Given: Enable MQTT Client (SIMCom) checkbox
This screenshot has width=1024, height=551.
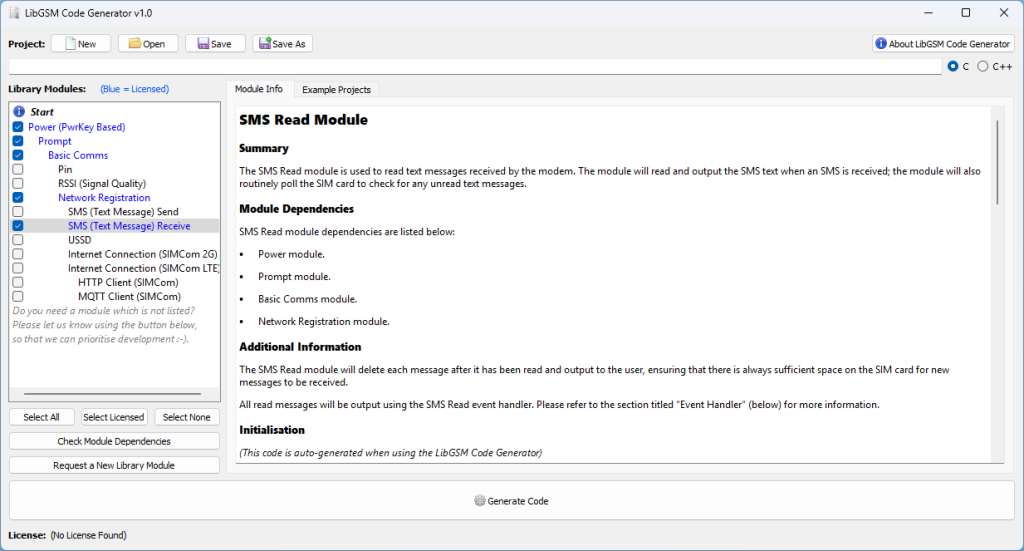Looking at the screenshot, I should 18,296.
